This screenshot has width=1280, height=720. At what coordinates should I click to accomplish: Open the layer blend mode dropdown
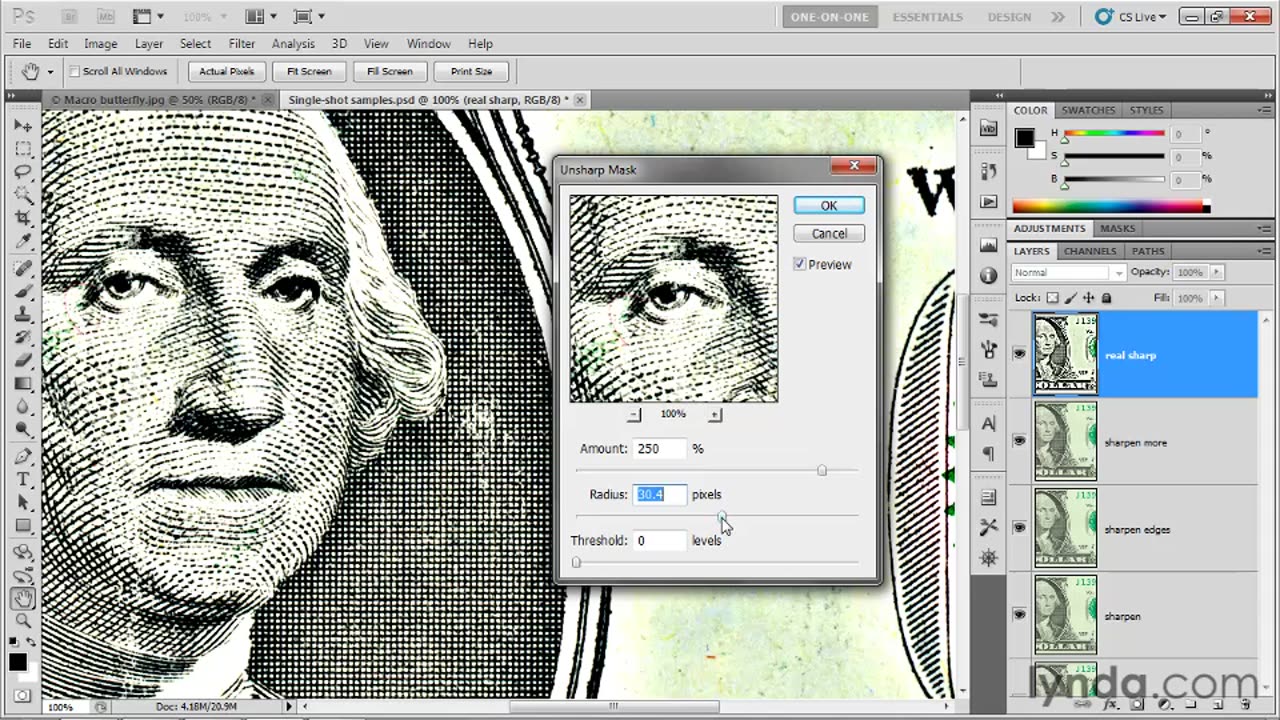click(1069, 272)
